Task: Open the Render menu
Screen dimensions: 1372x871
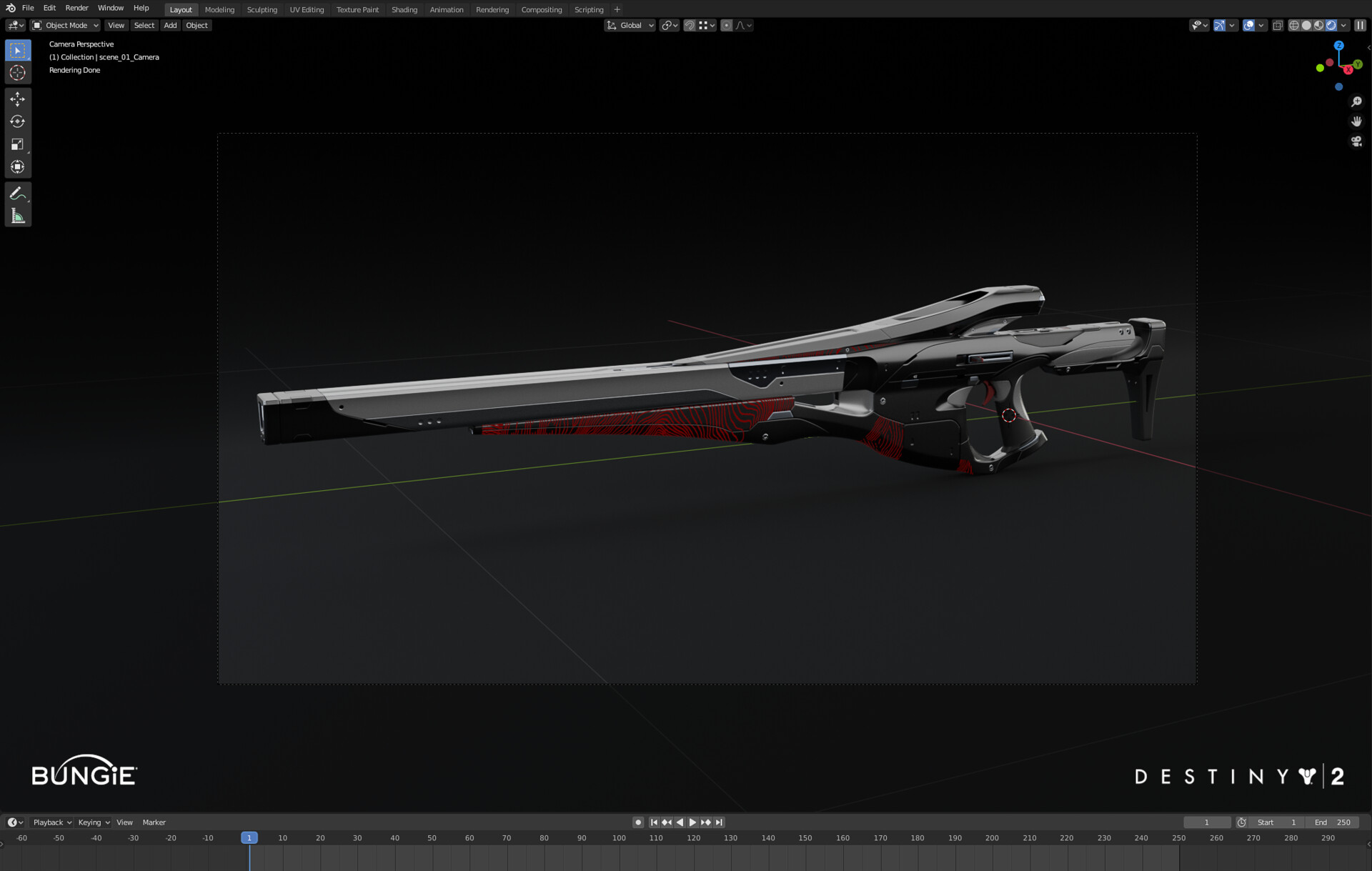Action: [x=76, y=8]
